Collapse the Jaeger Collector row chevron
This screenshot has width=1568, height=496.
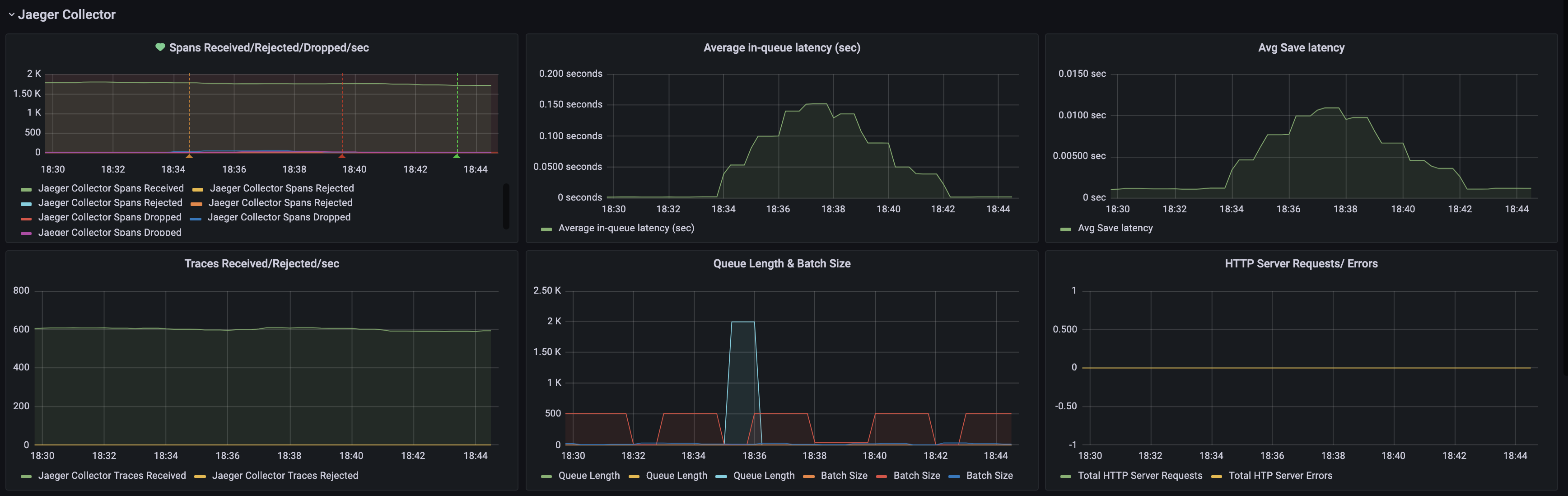(11, 14)
